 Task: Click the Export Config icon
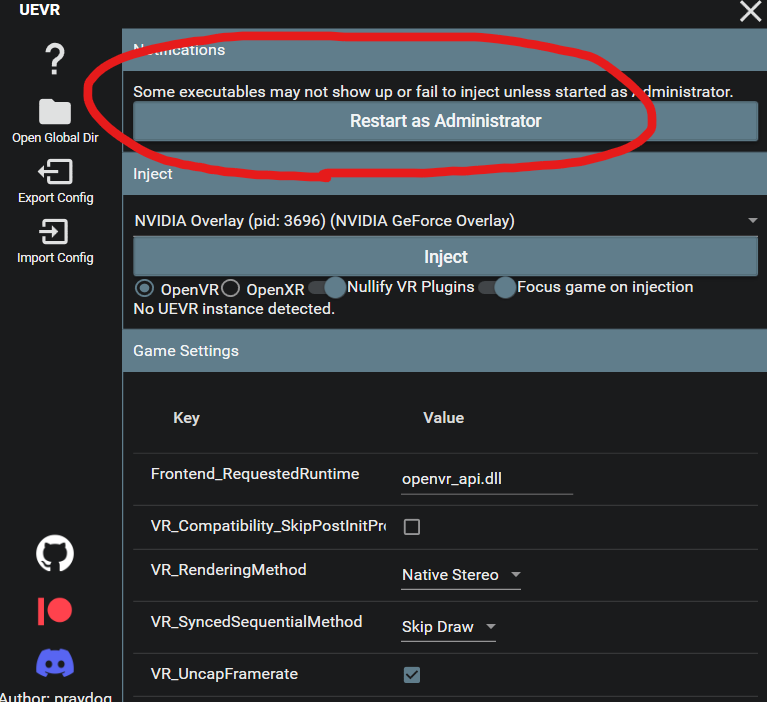[x=55, y=172]
